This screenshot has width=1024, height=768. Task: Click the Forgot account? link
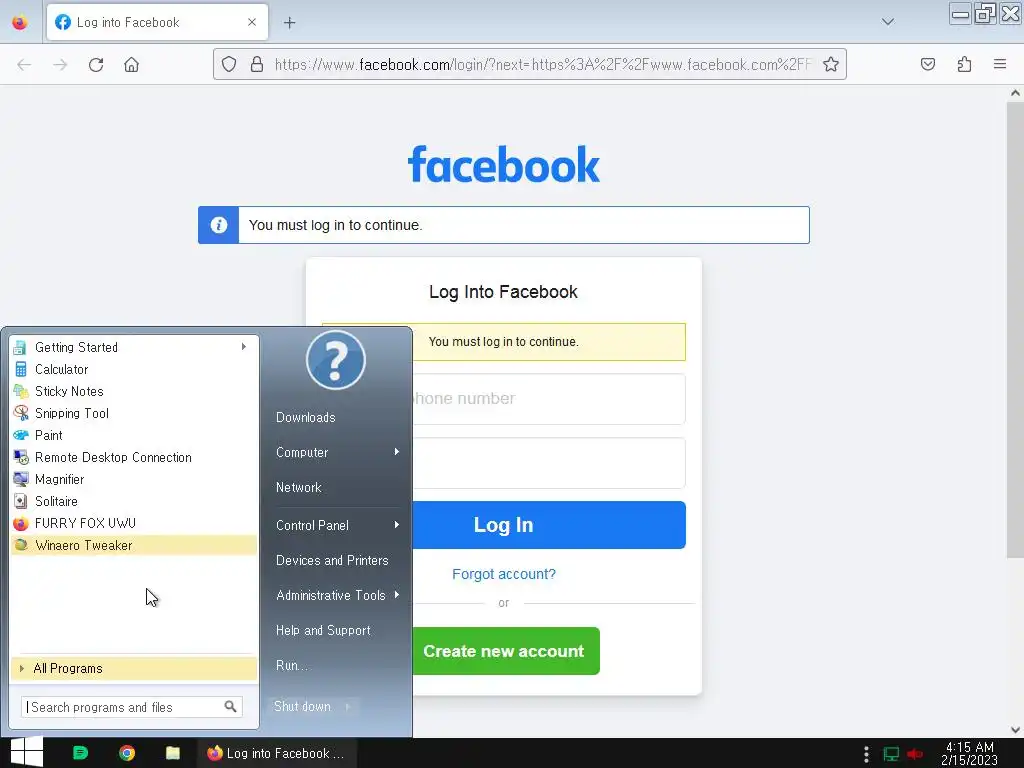[x=504, y=574]
